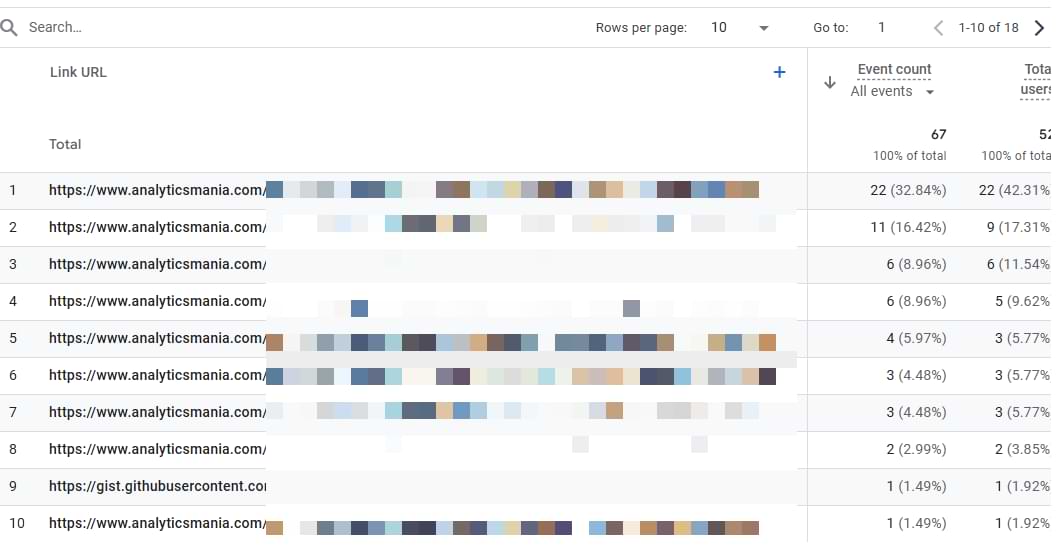Click the Go to page number field
1056x551 pixels.
[x=882, y=28]
